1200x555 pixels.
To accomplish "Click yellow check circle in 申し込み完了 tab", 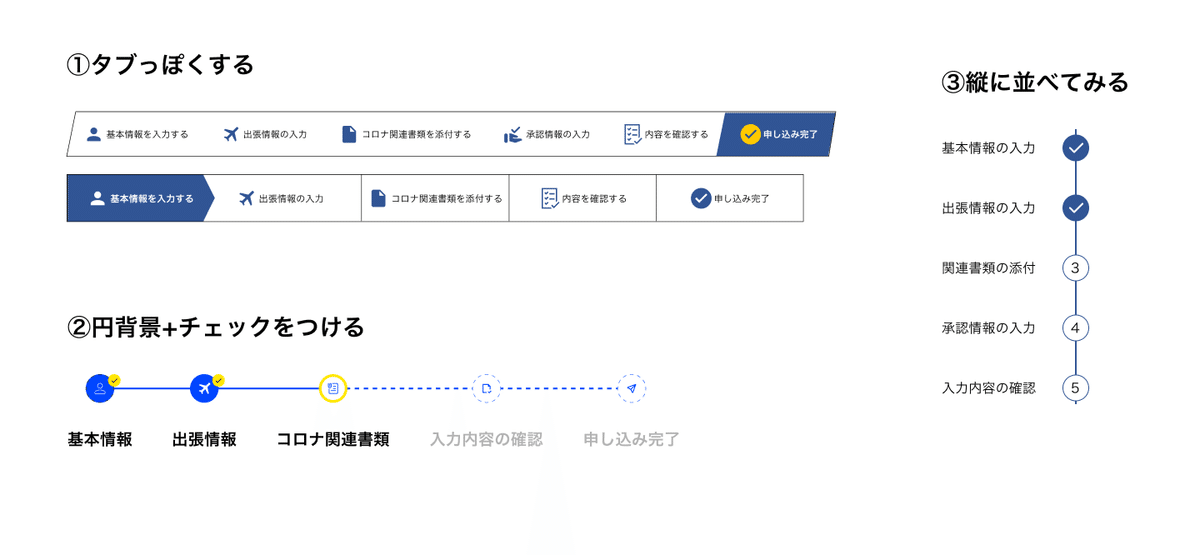I will [x=750, y=134].
